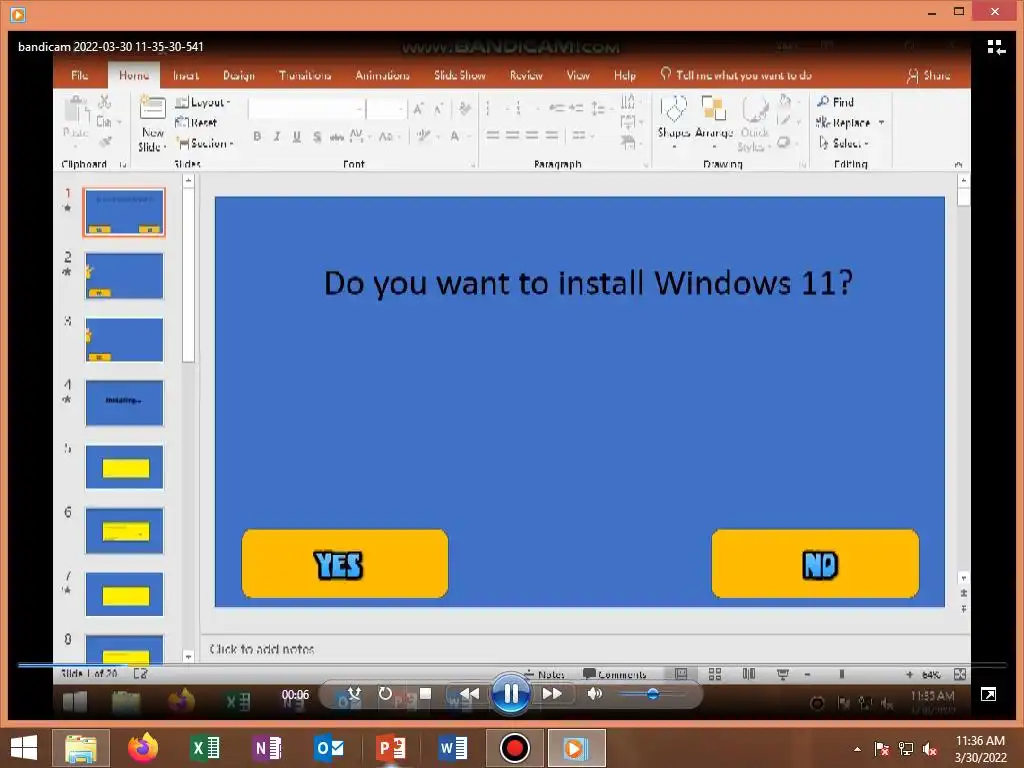This screenshot has width=1024, height=768.
Task: Open Word from the taskbar
Action: pos(453,748)
